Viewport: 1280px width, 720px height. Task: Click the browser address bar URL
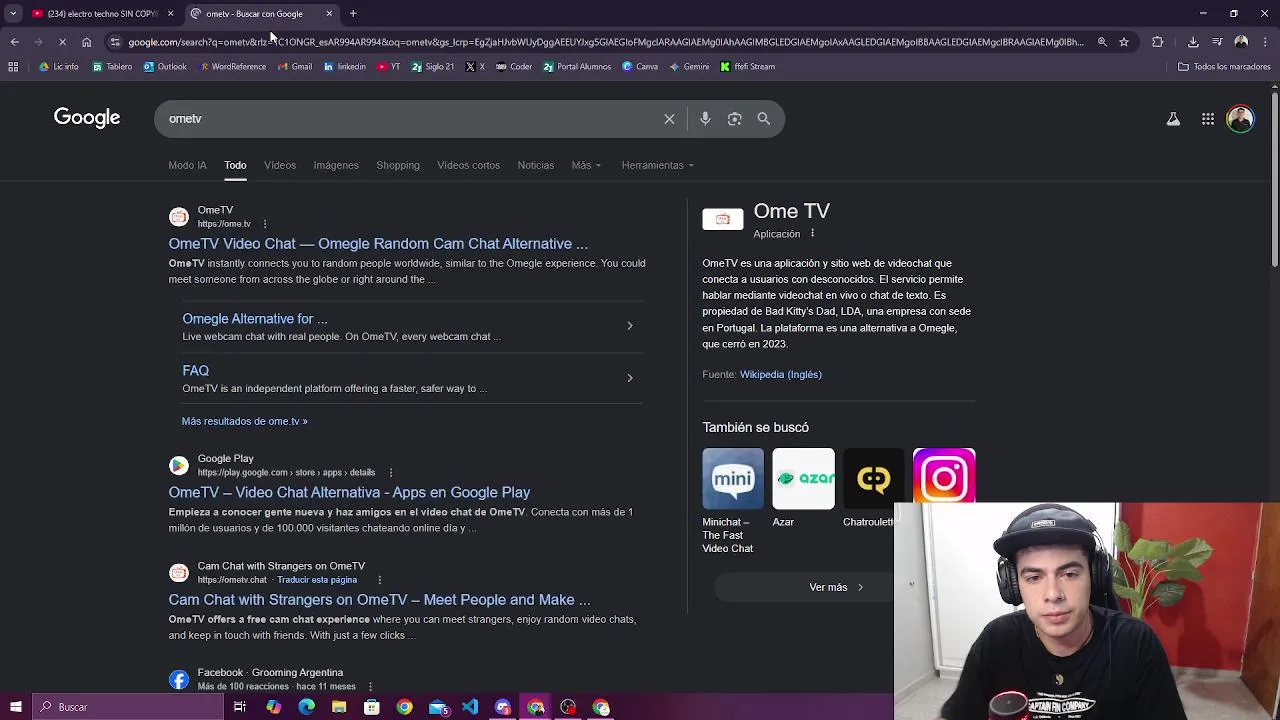tap(605, 42)
